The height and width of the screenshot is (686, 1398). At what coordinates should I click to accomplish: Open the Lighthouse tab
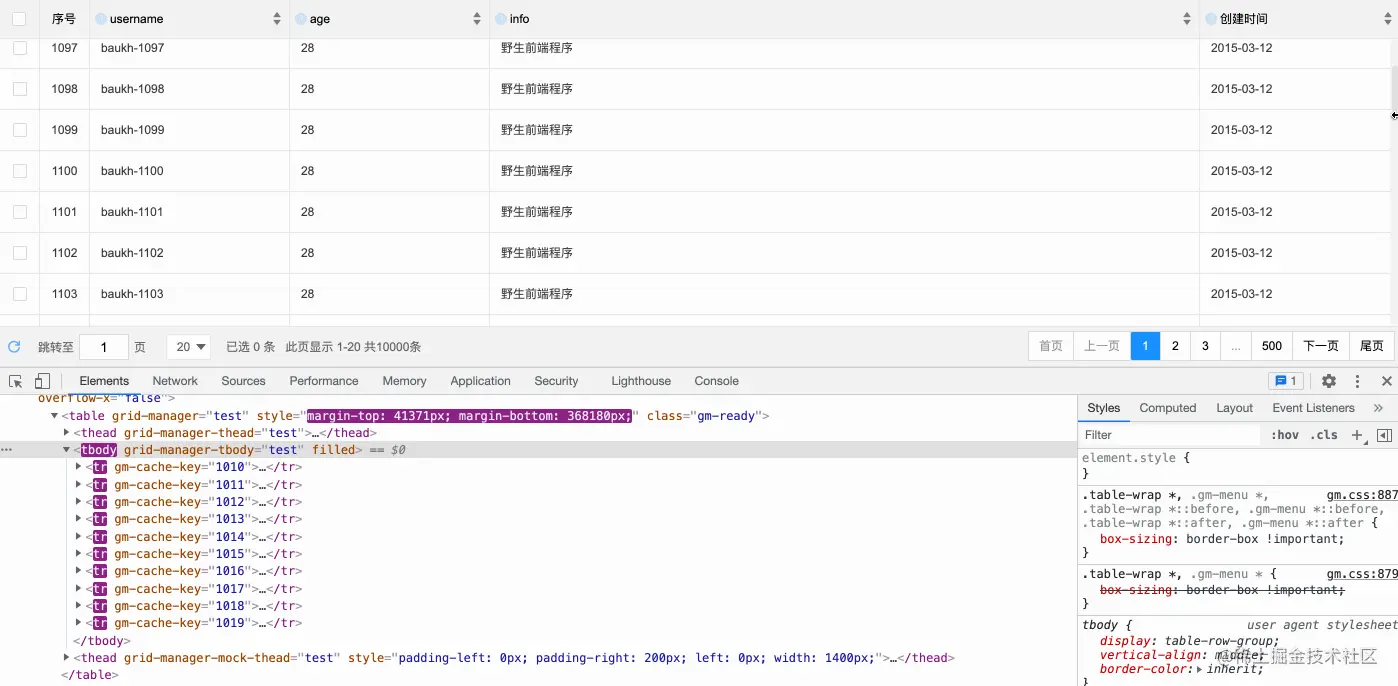(641, 381)
